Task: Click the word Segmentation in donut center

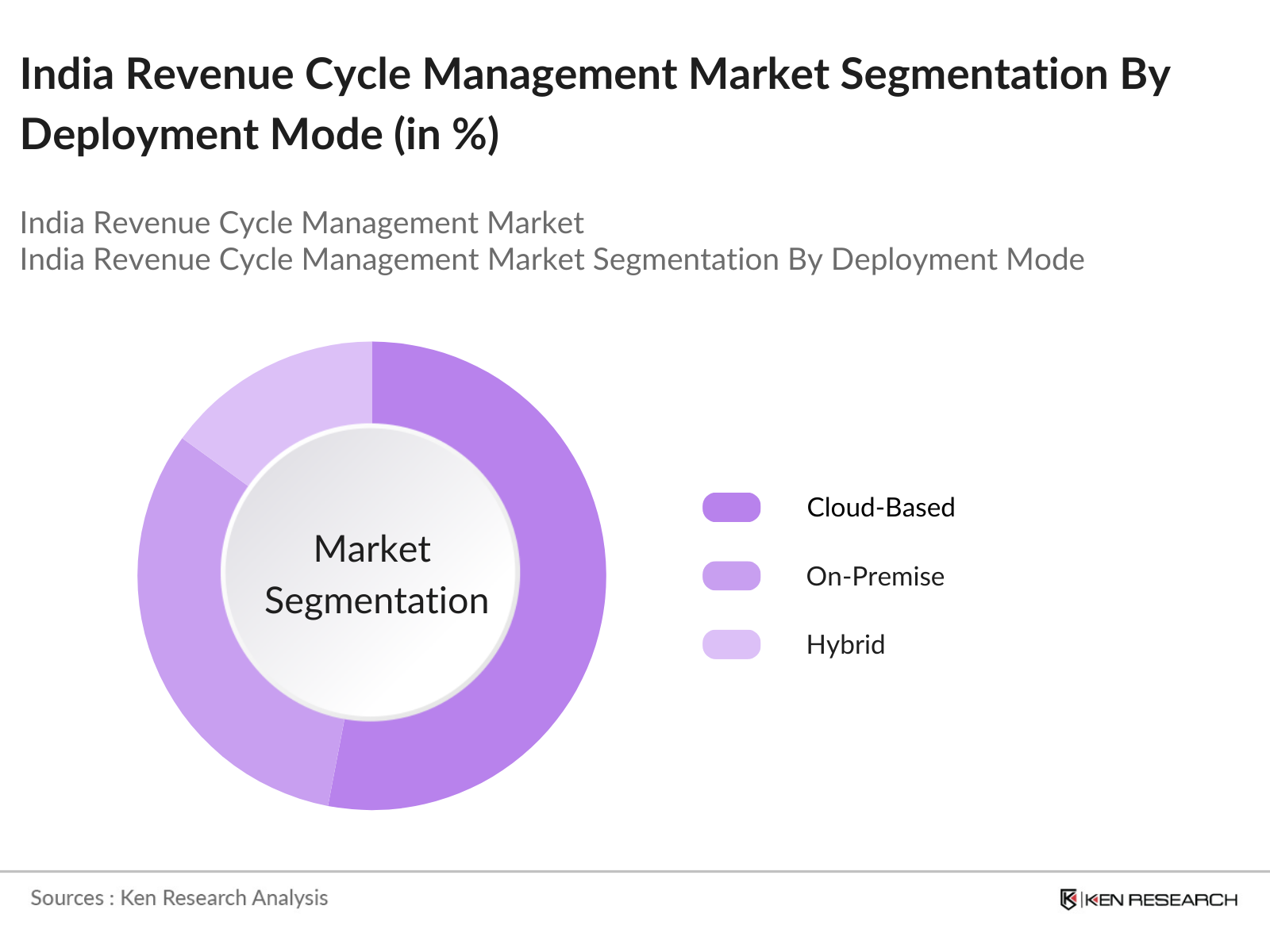Action: tap(376, 601)
